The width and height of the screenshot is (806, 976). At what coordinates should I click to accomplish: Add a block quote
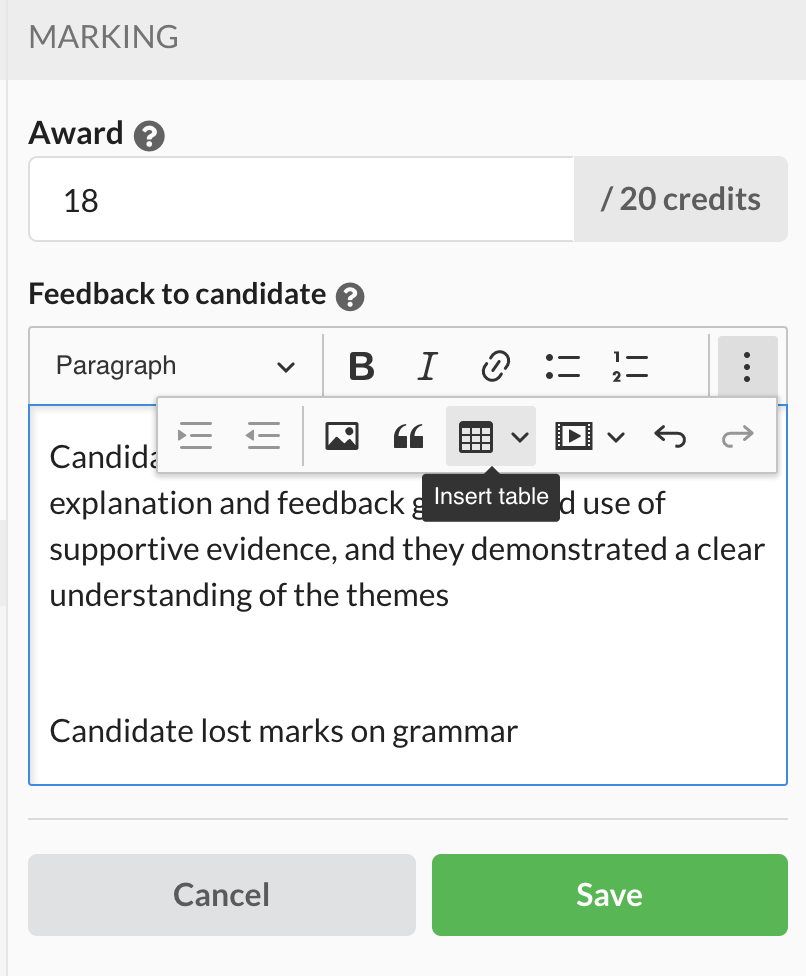[409, 436]
